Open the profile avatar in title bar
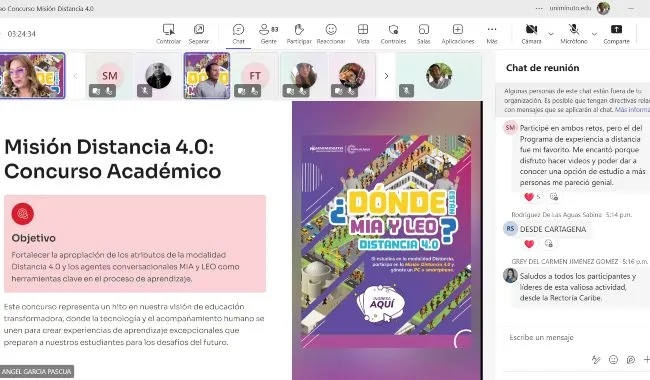The width and height of the screenshot is (650, 380). [603, 8]
